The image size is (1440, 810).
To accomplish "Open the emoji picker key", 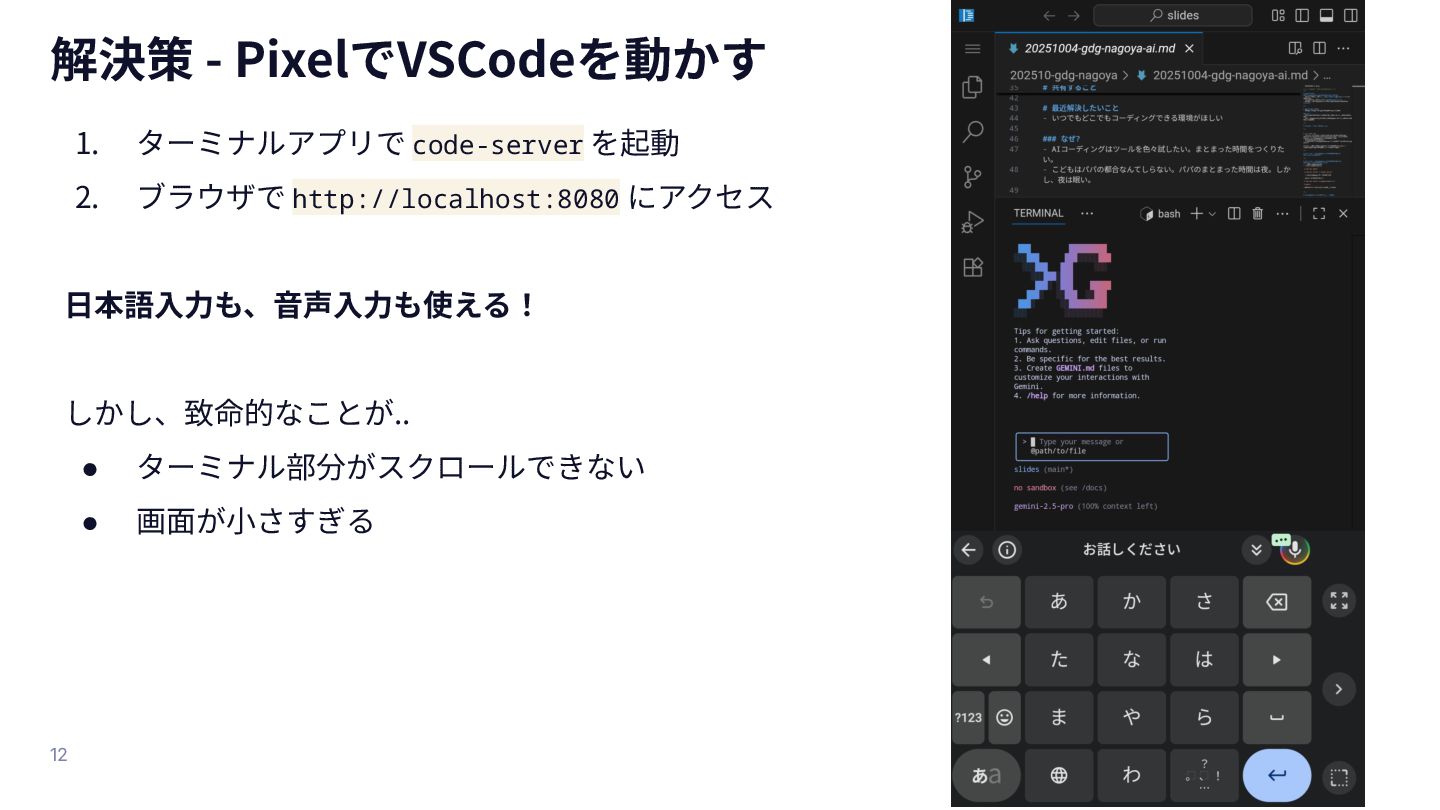I will [x=1005, y=717].
